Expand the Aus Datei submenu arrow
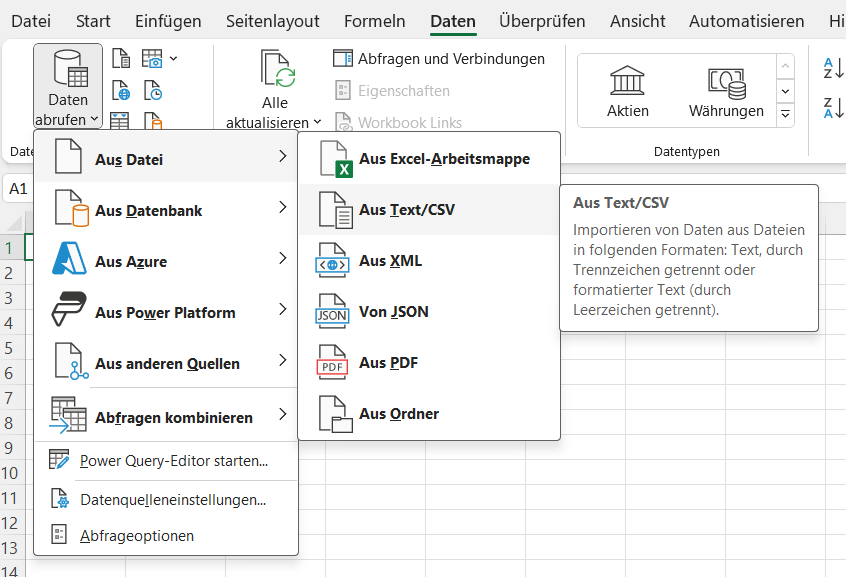846x577 pixels. pyautogui.click(x=283, y=157)
